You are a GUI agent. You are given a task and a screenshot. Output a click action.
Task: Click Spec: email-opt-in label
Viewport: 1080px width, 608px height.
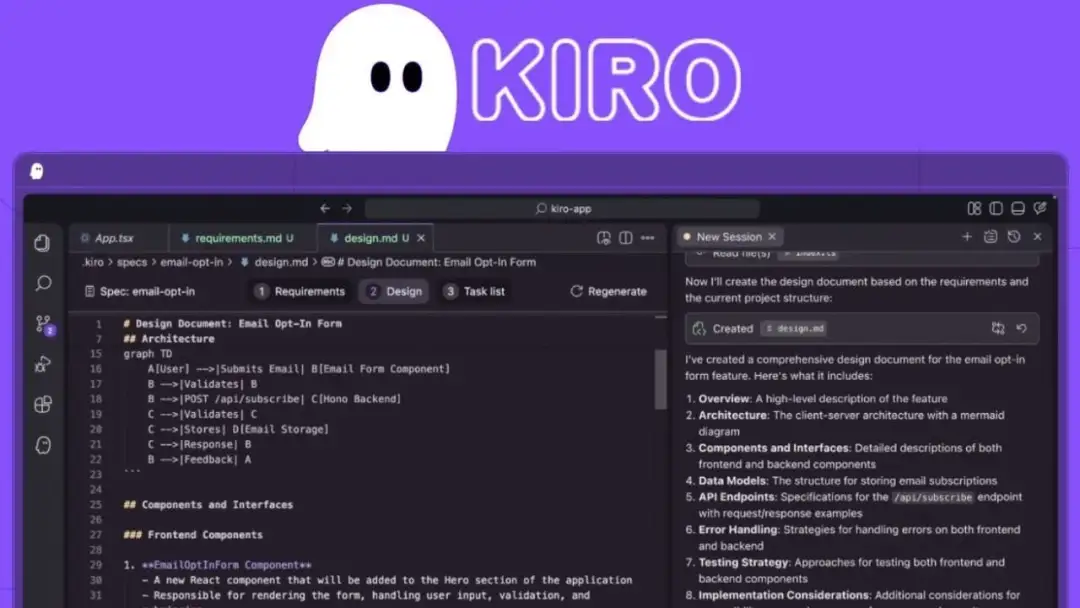[140, 291]
